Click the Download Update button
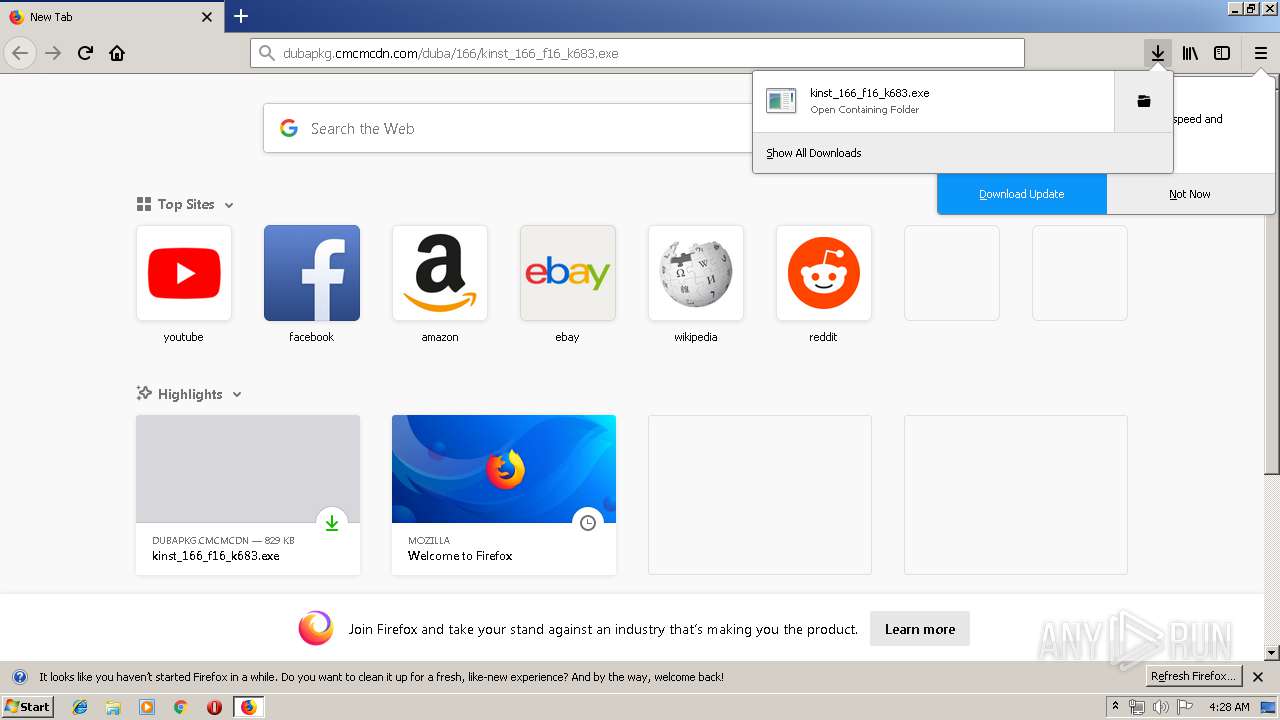Screen dimensions: 1280x720 coord(1021,194)
